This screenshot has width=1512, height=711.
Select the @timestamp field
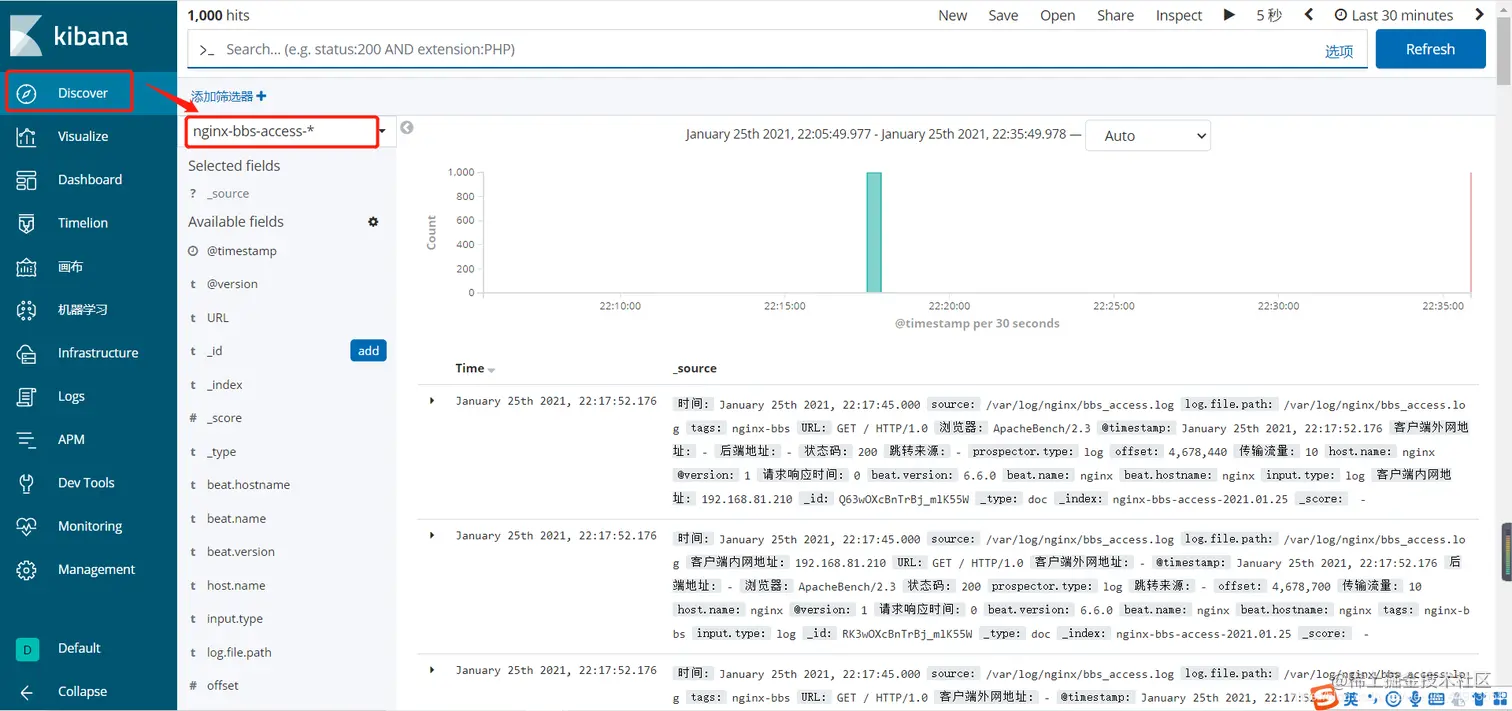click(x=242, y=251)
